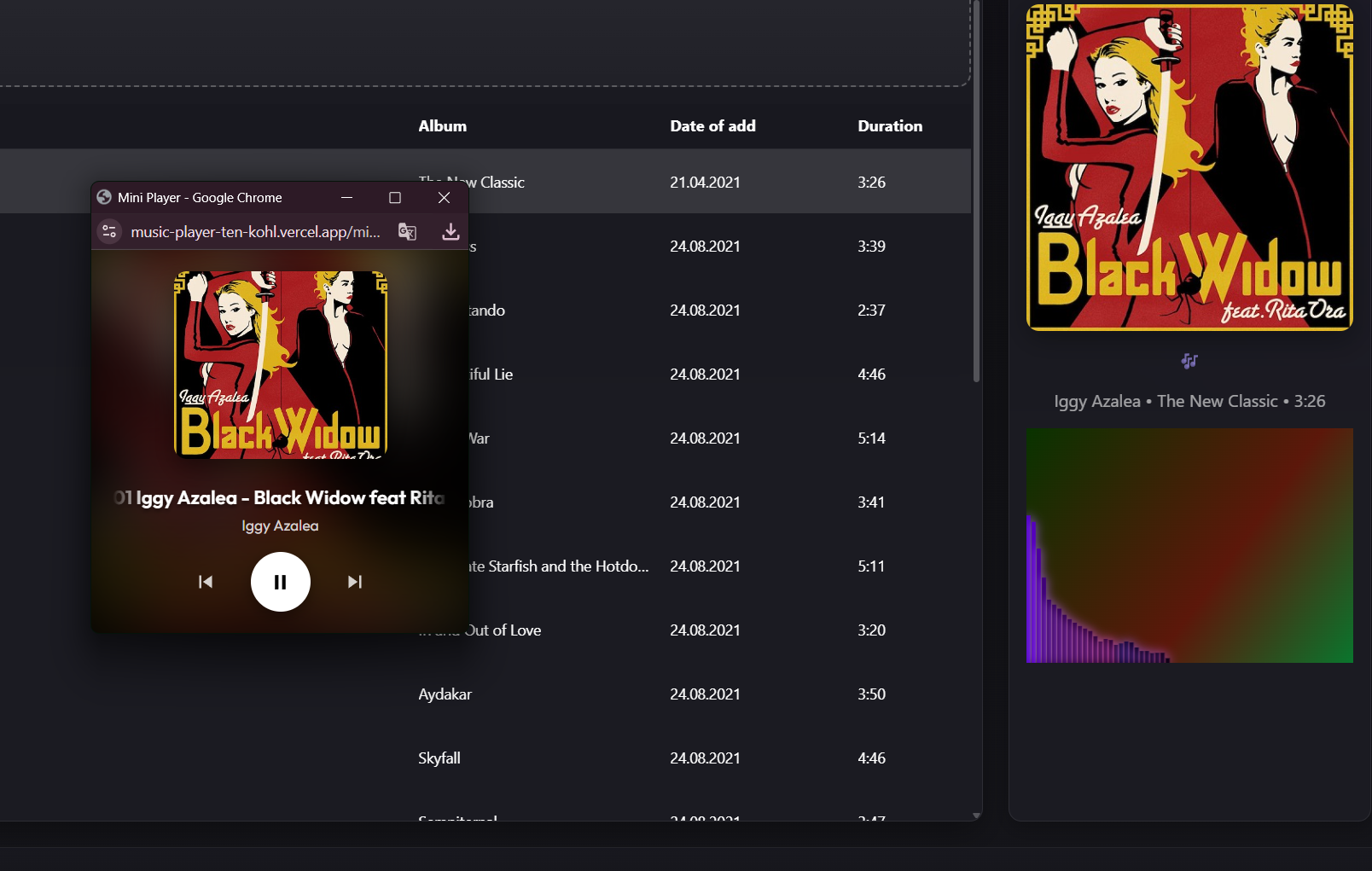Select the row with duration 5:14
The image size is (1372, 871).
[x=485, y=438]
